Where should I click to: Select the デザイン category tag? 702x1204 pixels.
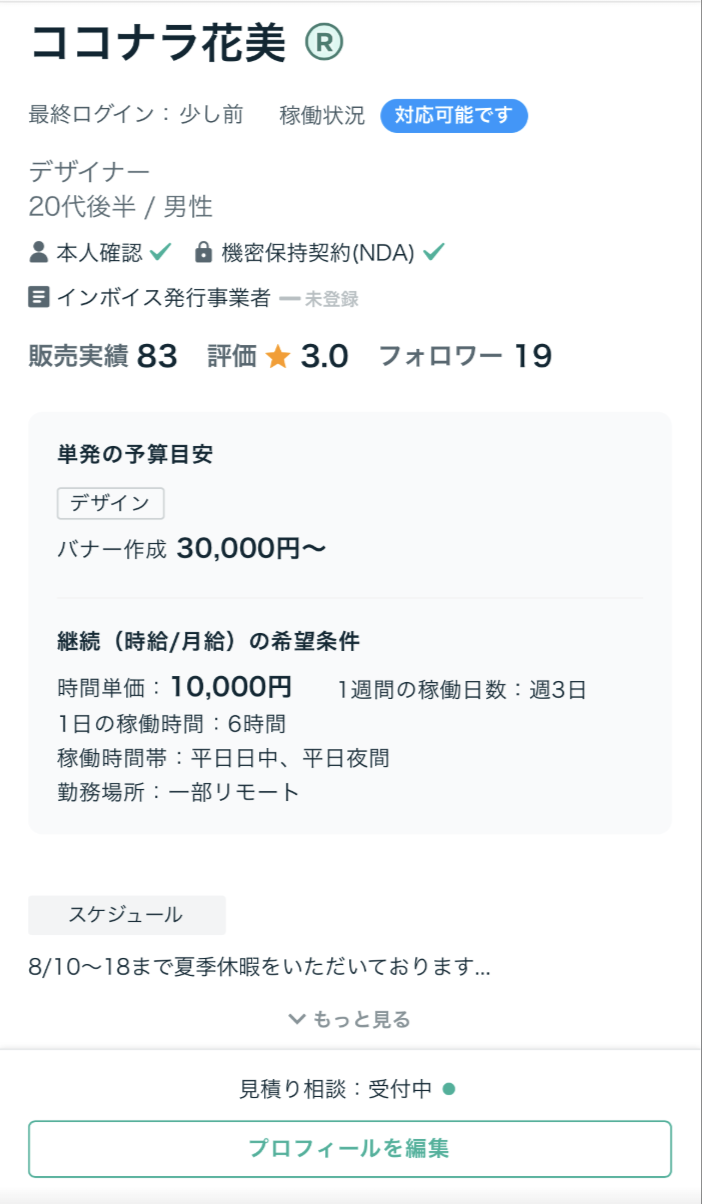(x=110, y=503)
